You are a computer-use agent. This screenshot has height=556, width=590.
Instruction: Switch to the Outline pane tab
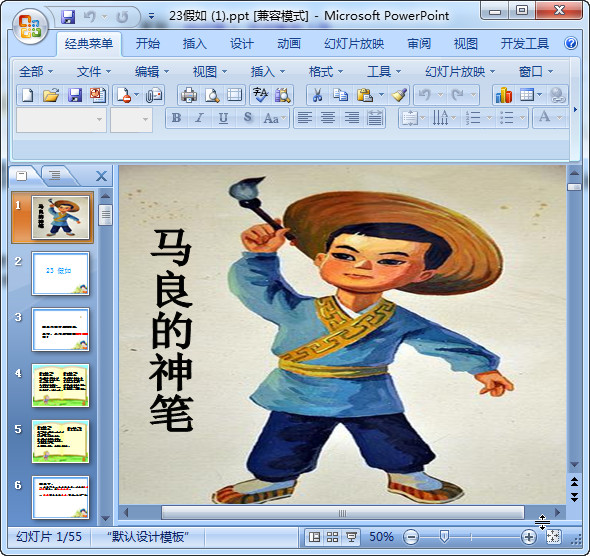click(x=55, y=176)
